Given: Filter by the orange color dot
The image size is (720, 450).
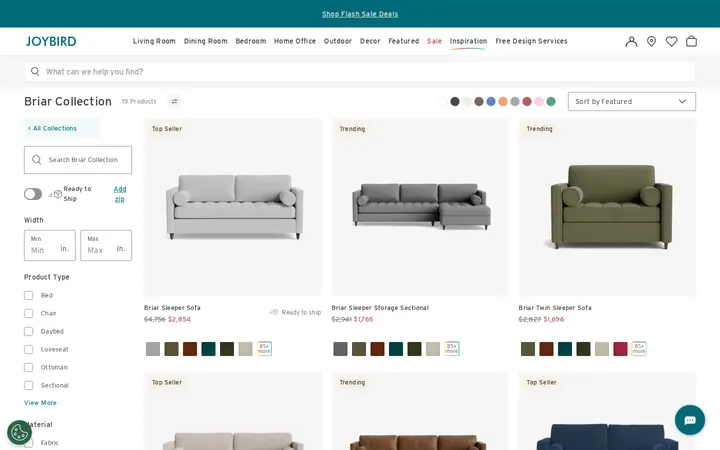Looking at the screenshot, I should 503,101.
